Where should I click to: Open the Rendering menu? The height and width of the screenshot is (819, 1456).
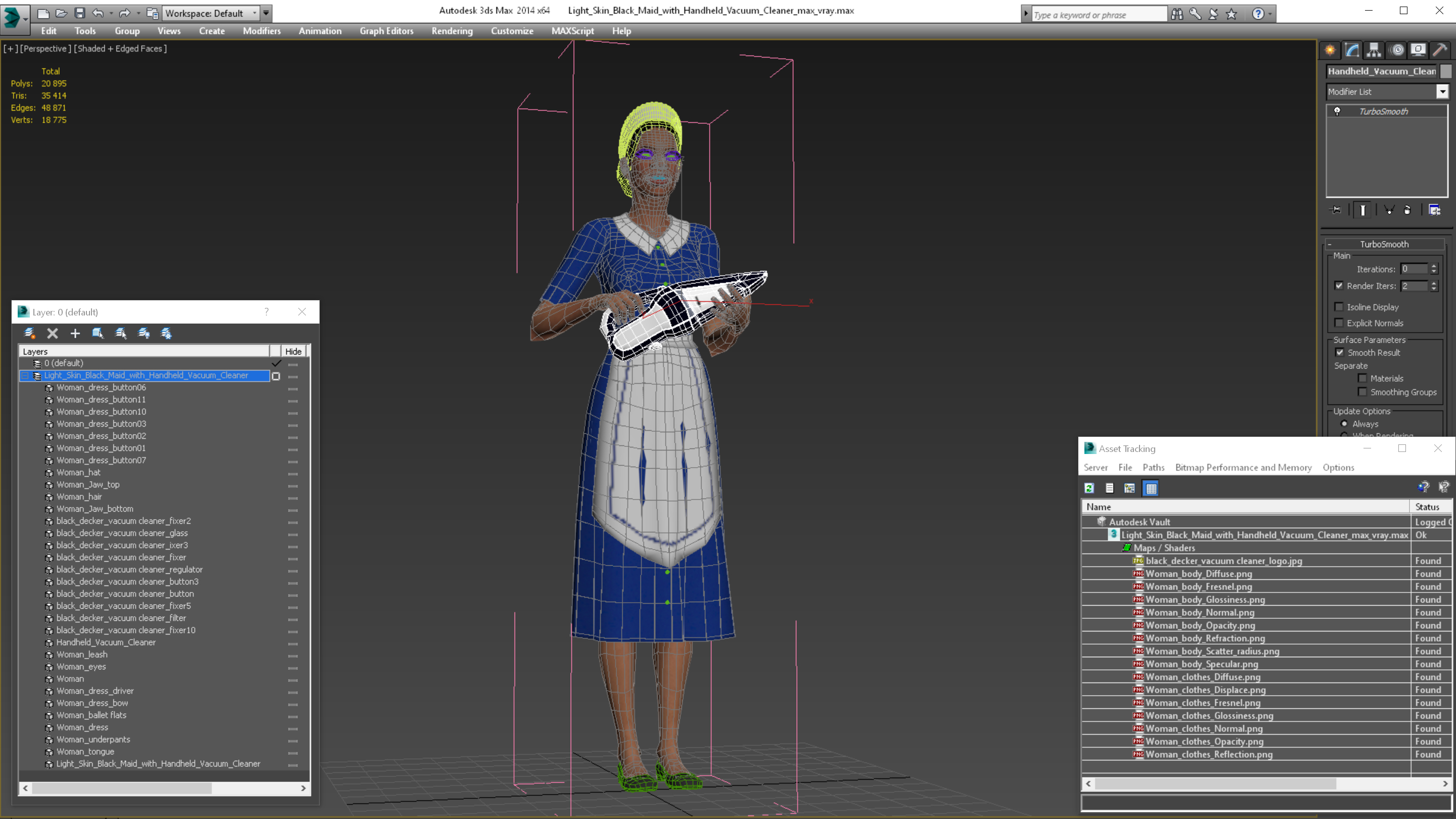pyautogui.click(x=451, y=31)
